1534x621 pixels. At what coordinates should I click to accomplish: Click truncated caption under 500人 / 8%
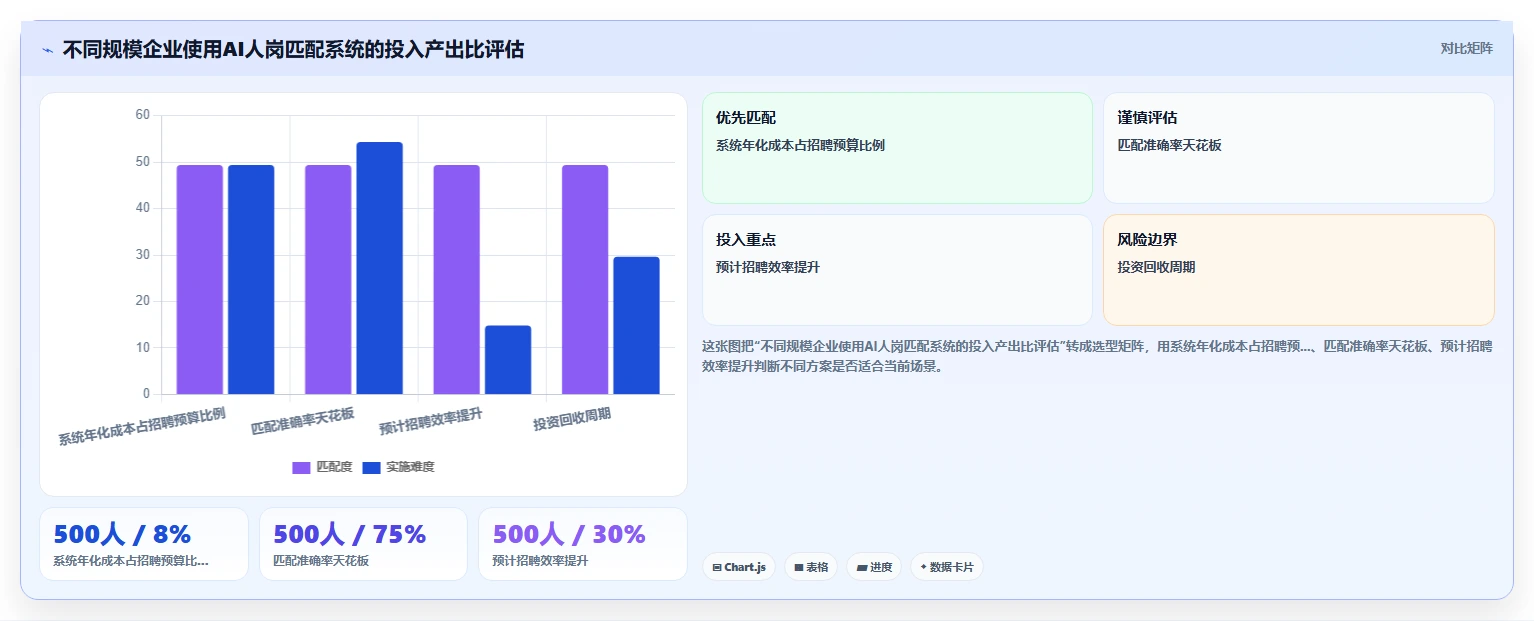point(131,561)
